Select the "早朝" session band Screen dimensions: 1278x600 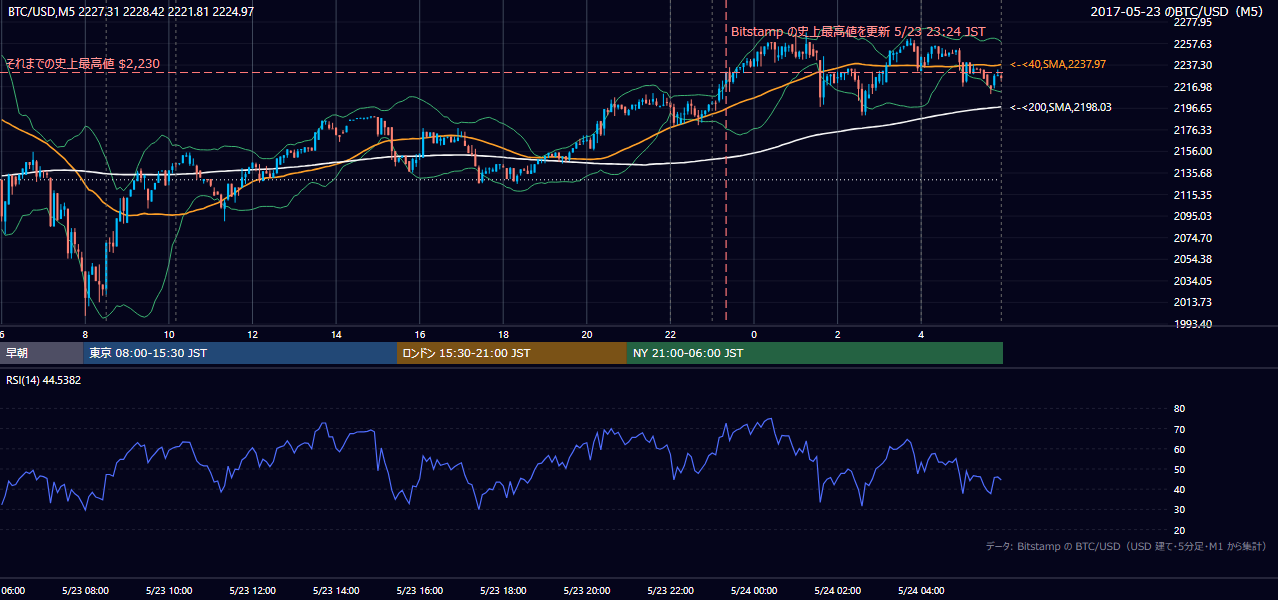point(41,353)
